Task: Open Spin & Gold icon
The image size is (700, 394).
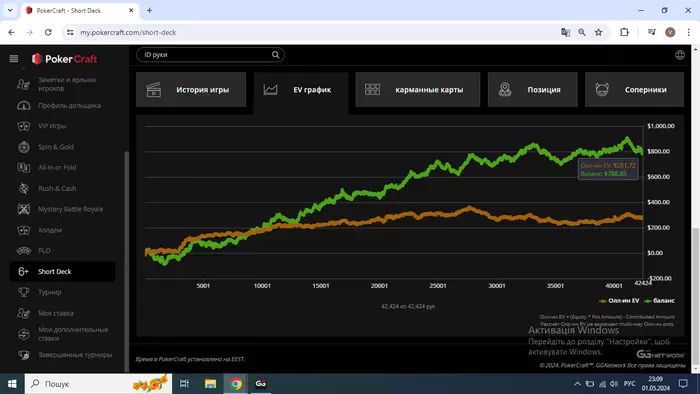Action: point(24,147)
